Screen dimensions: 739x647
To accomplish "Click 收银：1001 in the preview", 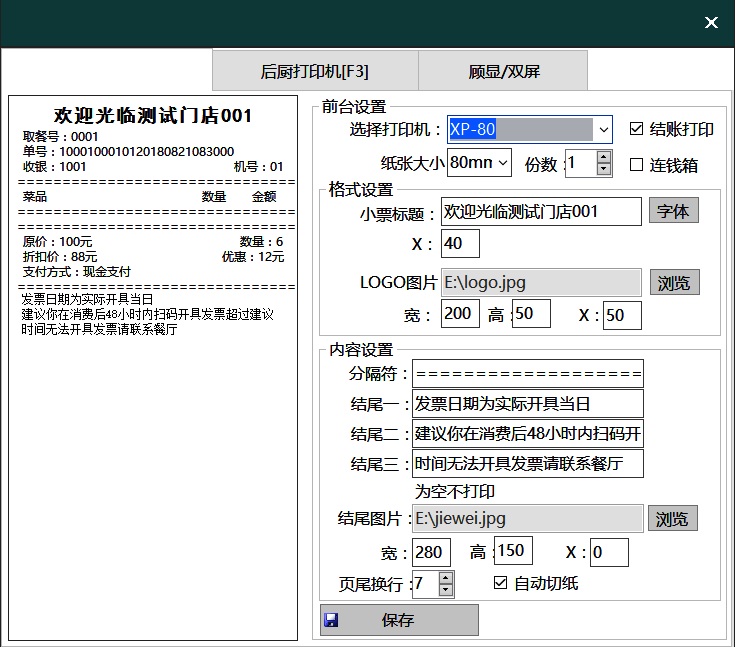I will pos(54,167).
